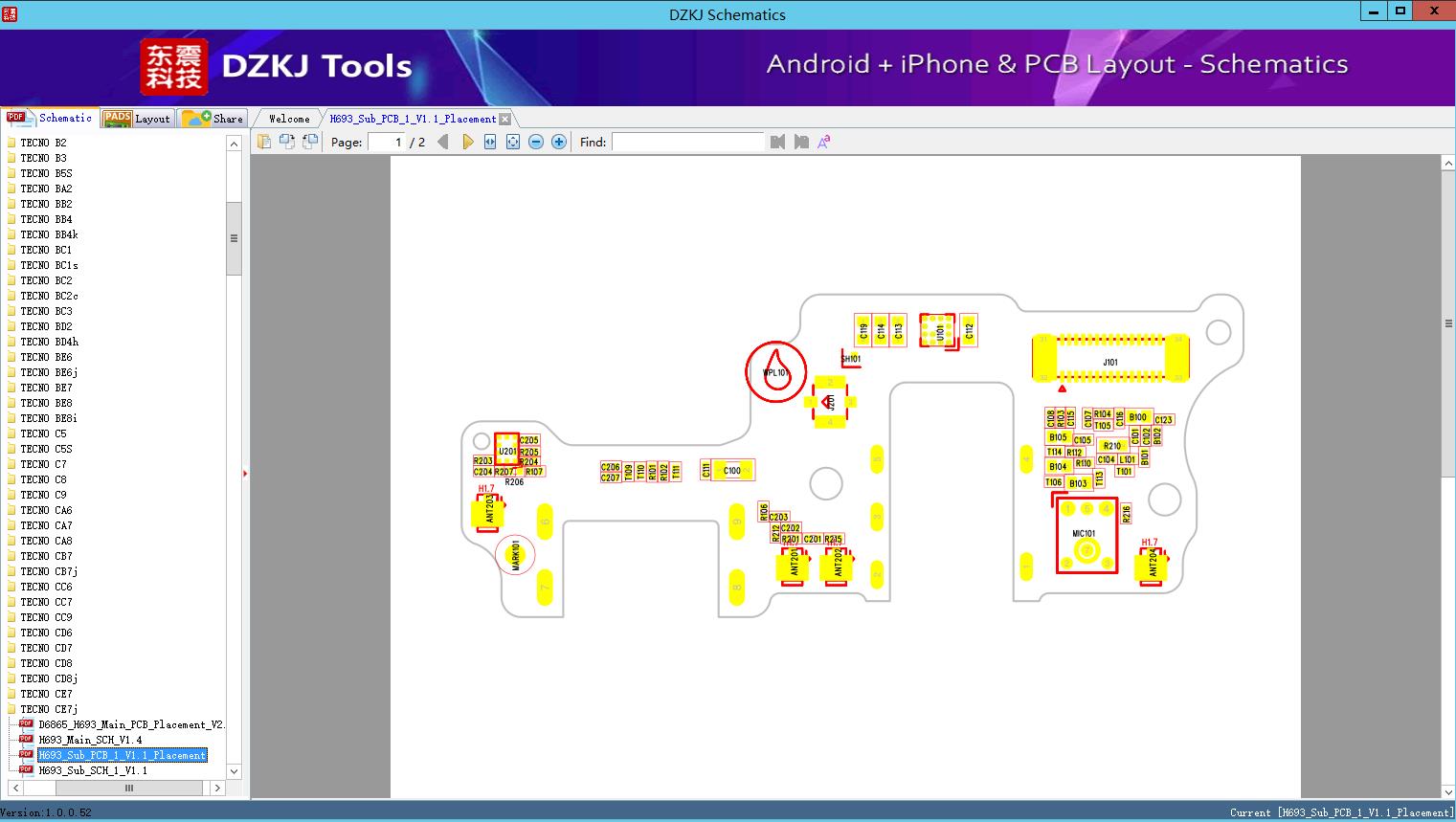Click the document viewer scroll up arrow
1456x822 pixels.
1448,164
